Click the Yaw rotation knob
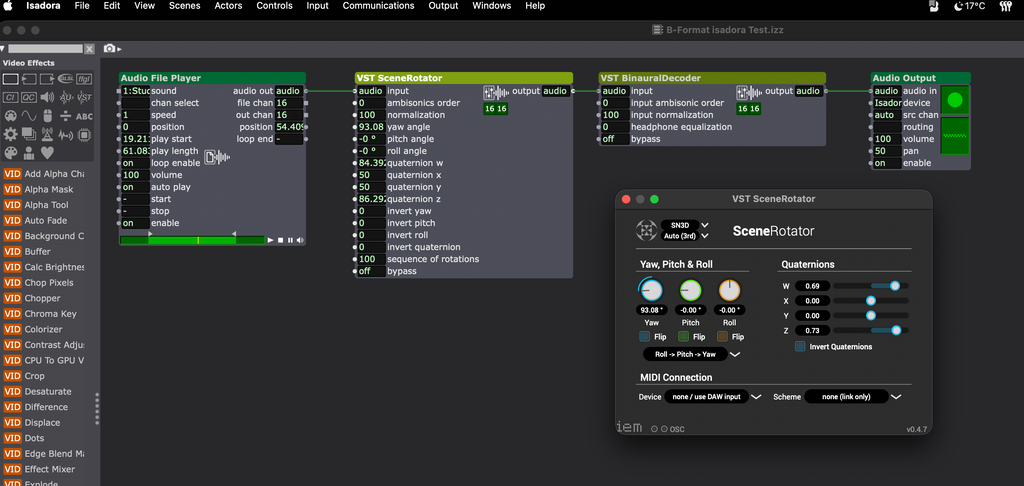This screenshot has height=486, width=1024. (x=651, y=290)
